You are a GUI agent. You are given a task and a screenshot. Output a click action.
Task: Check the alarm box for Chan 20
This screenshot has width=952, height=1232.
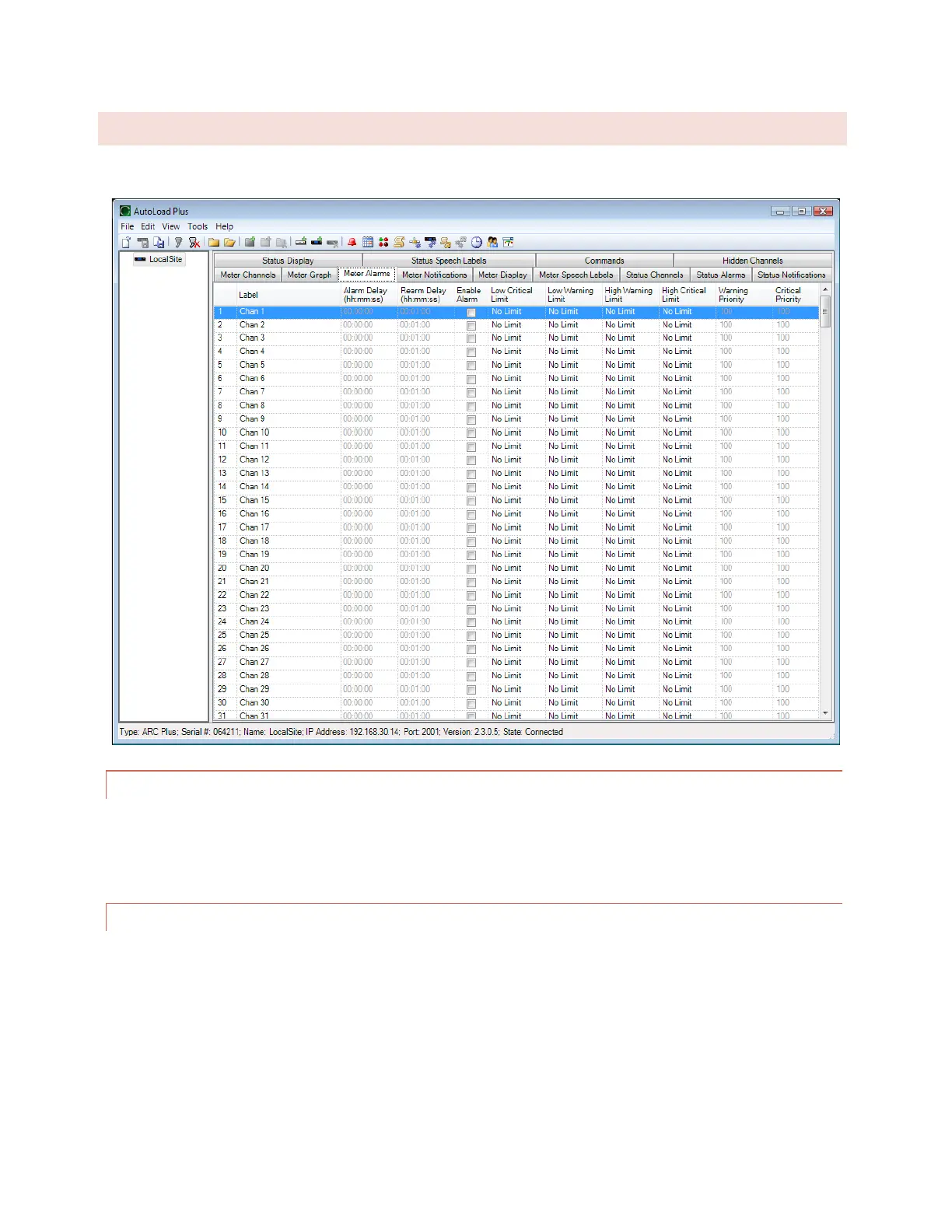tap(471, 569)
